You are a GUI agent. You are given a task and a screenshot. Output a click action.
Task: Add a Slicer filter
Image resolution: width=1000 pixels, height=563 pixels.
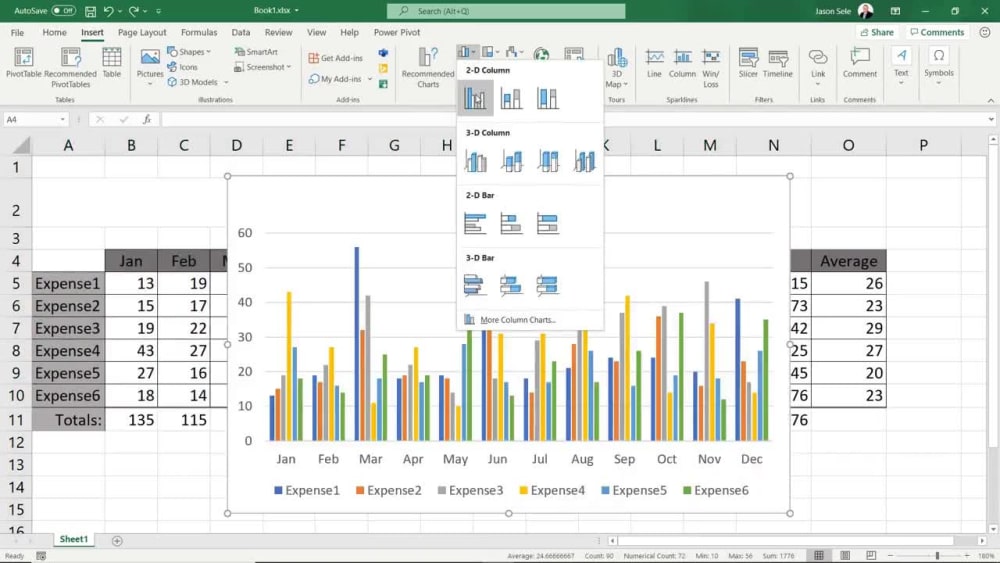pyautogui.click(x=748, y=64)
